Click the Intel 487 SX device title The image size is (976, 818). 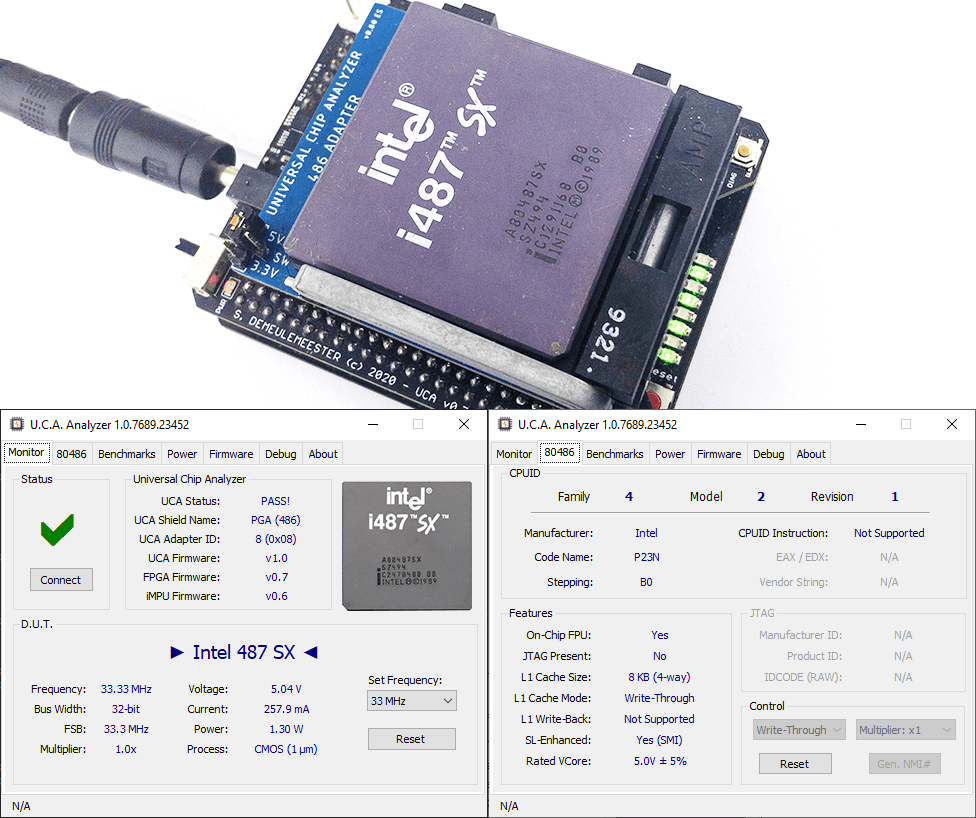click(x=244, y=652)
